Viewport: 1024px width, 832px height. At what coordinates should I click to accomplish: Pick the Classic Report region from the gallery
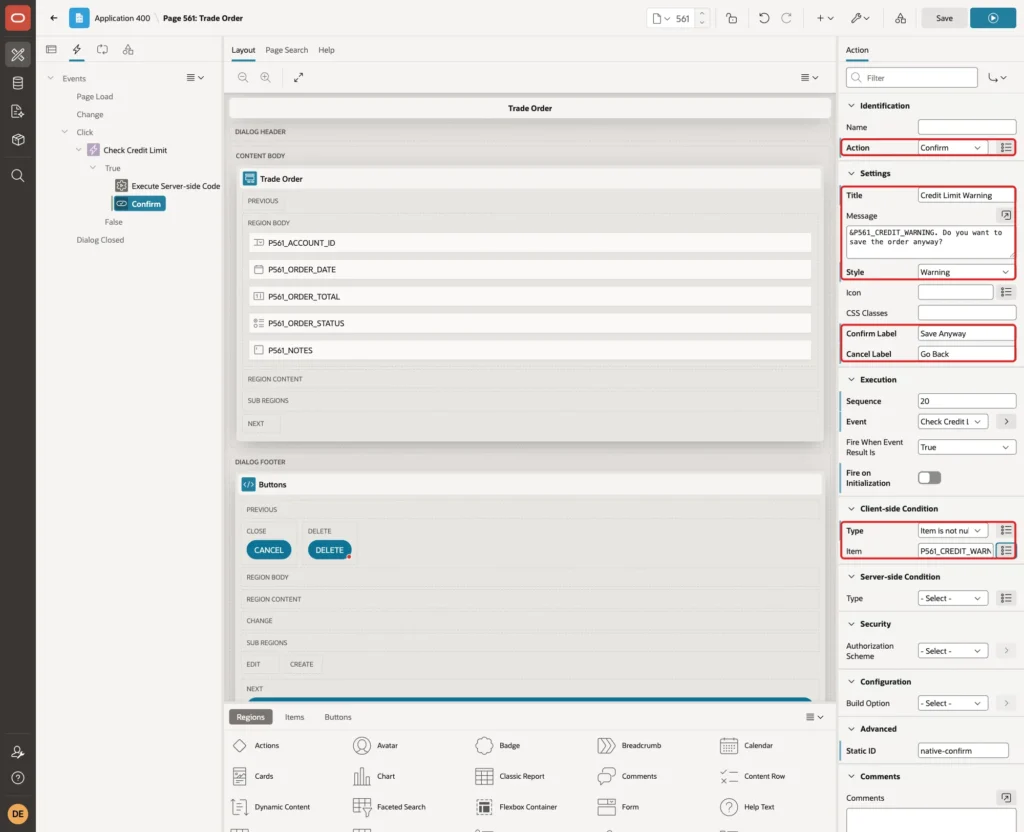point(510,776)
